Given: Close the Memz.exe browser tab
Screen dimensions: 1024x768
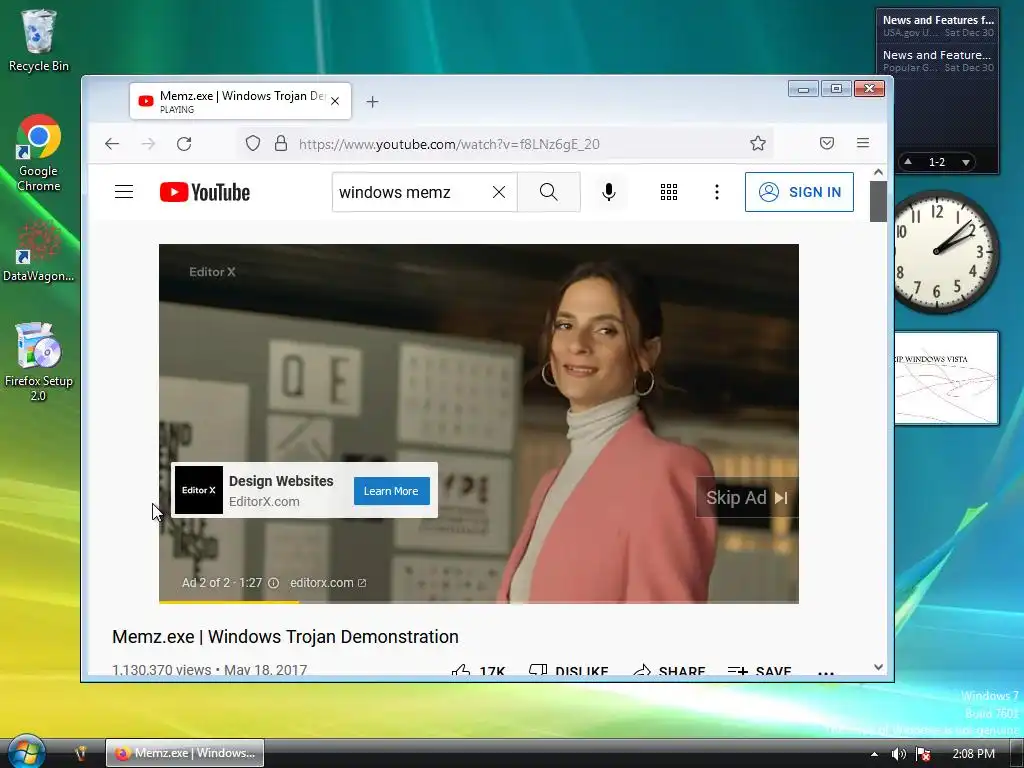Looking at the screenshot, I should [335, 101].
